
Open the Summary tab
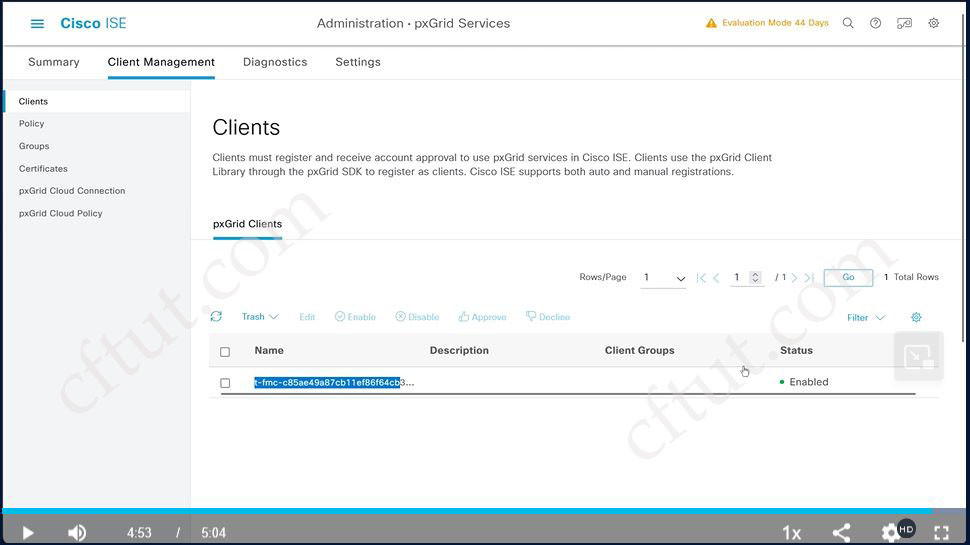(x=54, y=62)
